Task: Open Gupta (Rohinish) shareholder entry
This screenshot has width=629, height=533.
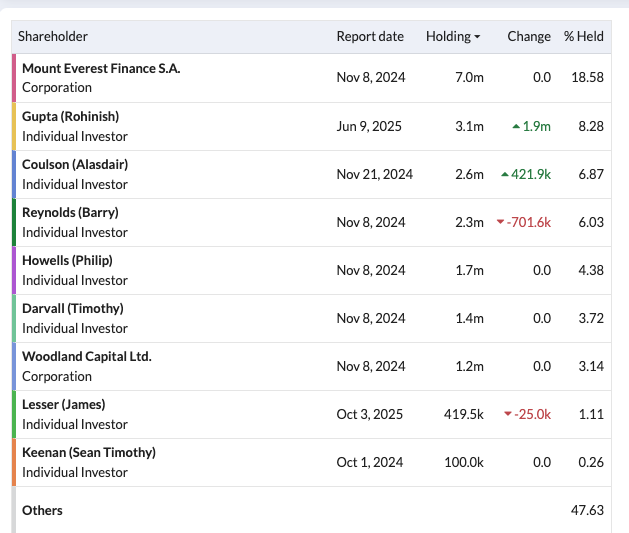Action: click(71, 117)
